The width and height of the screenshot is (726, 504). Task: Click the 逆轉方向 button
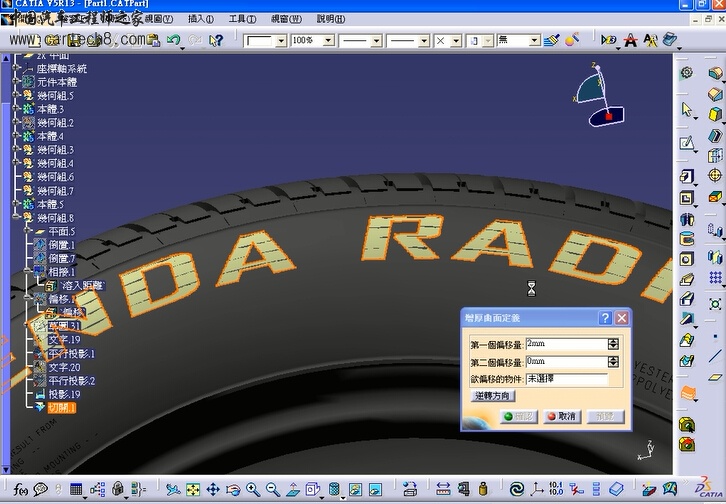[x=493, y=396]
